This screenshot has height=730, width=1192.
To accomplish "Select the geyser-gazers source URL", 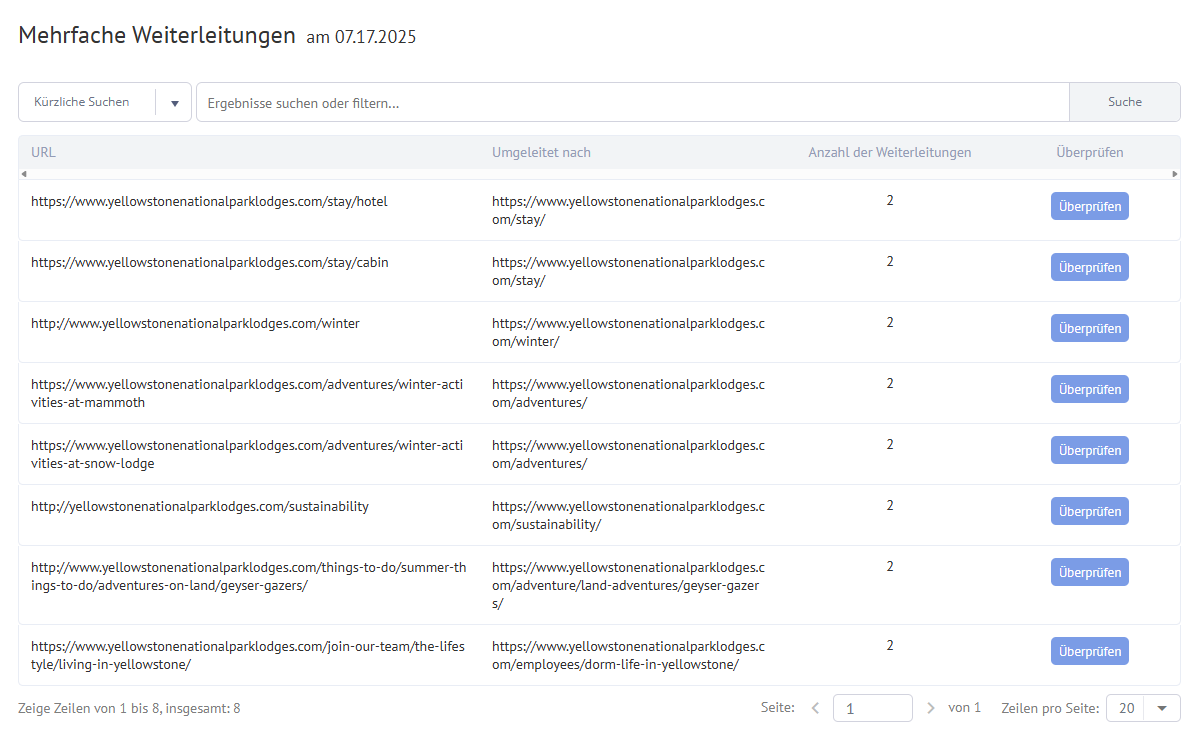I will point(249,576).
